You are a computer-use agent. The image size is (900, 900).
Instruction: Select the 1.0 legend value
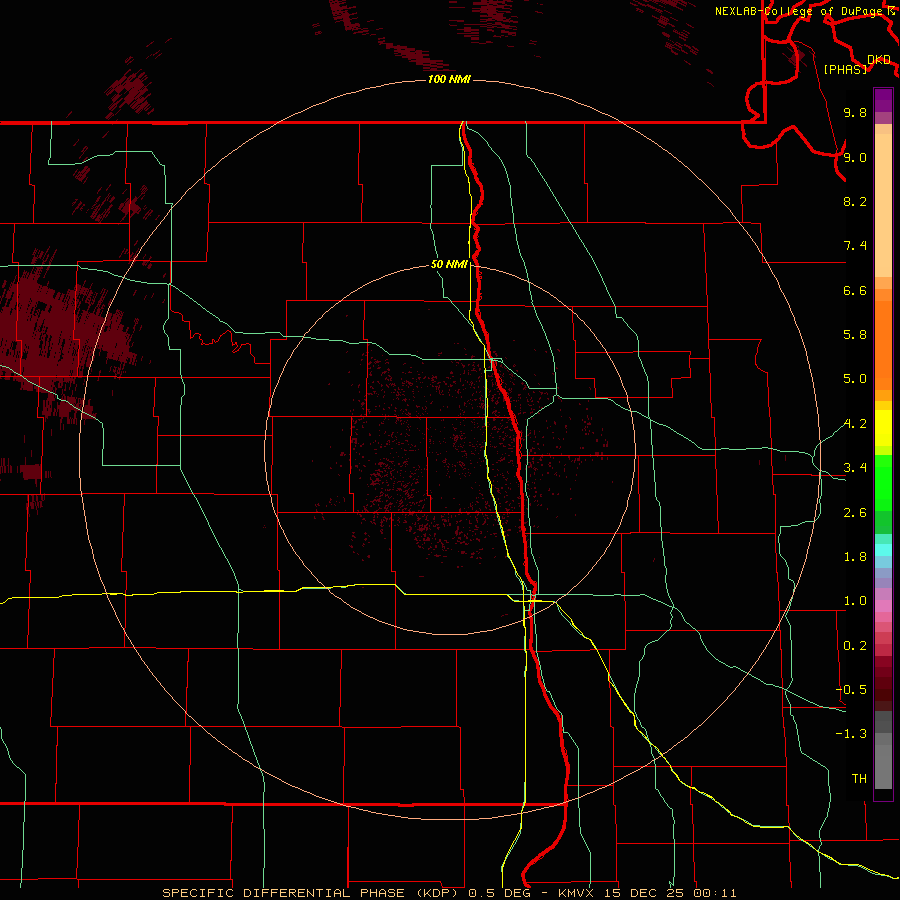[855, 601]
